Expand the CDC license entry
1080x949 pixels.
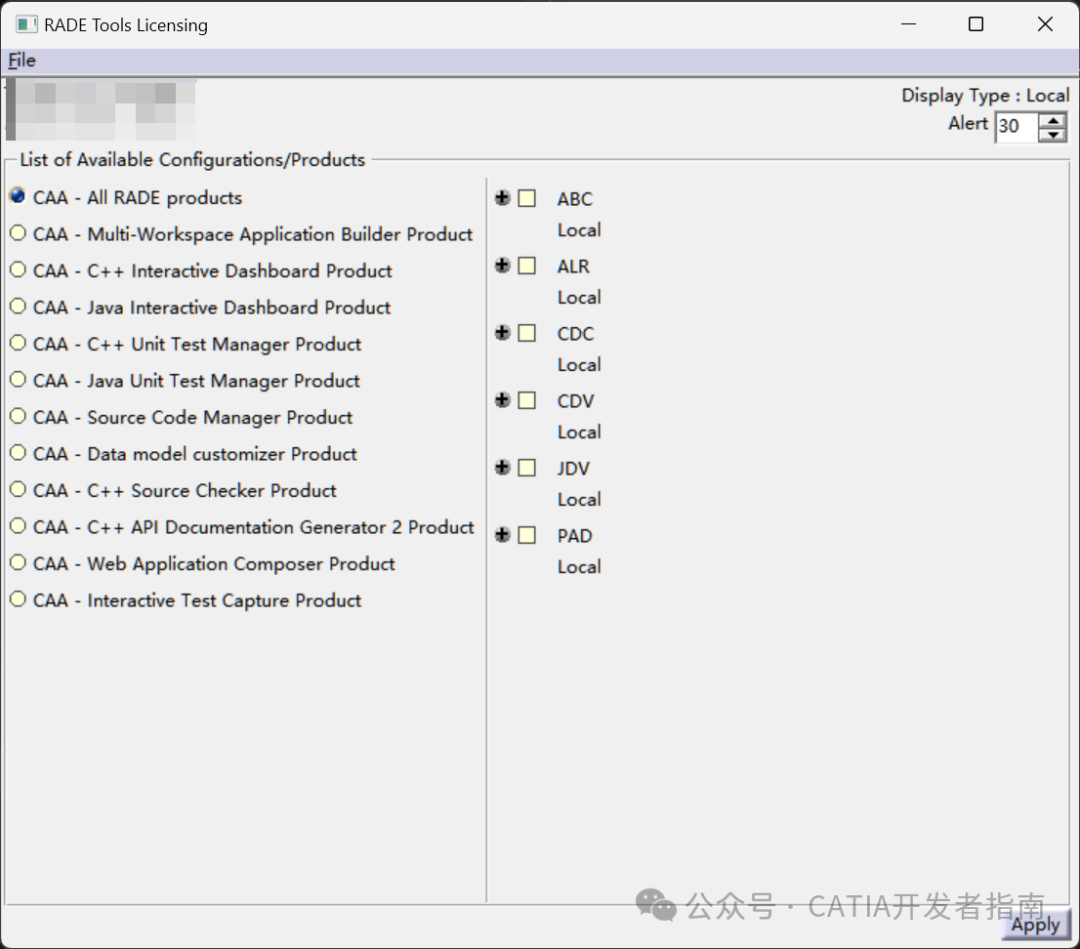click(x=502, y=333)
